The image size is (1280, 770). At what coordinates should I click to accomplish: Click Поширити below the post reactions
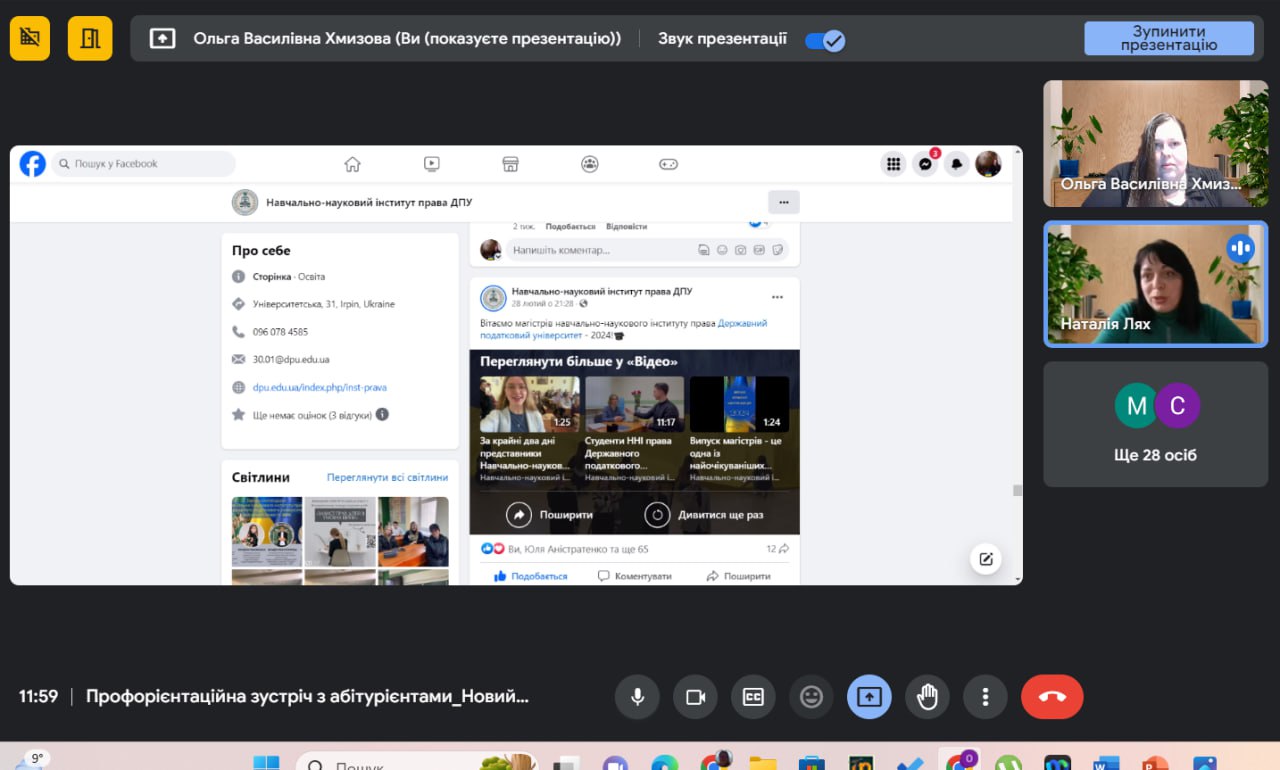click(x=738, y=576)
